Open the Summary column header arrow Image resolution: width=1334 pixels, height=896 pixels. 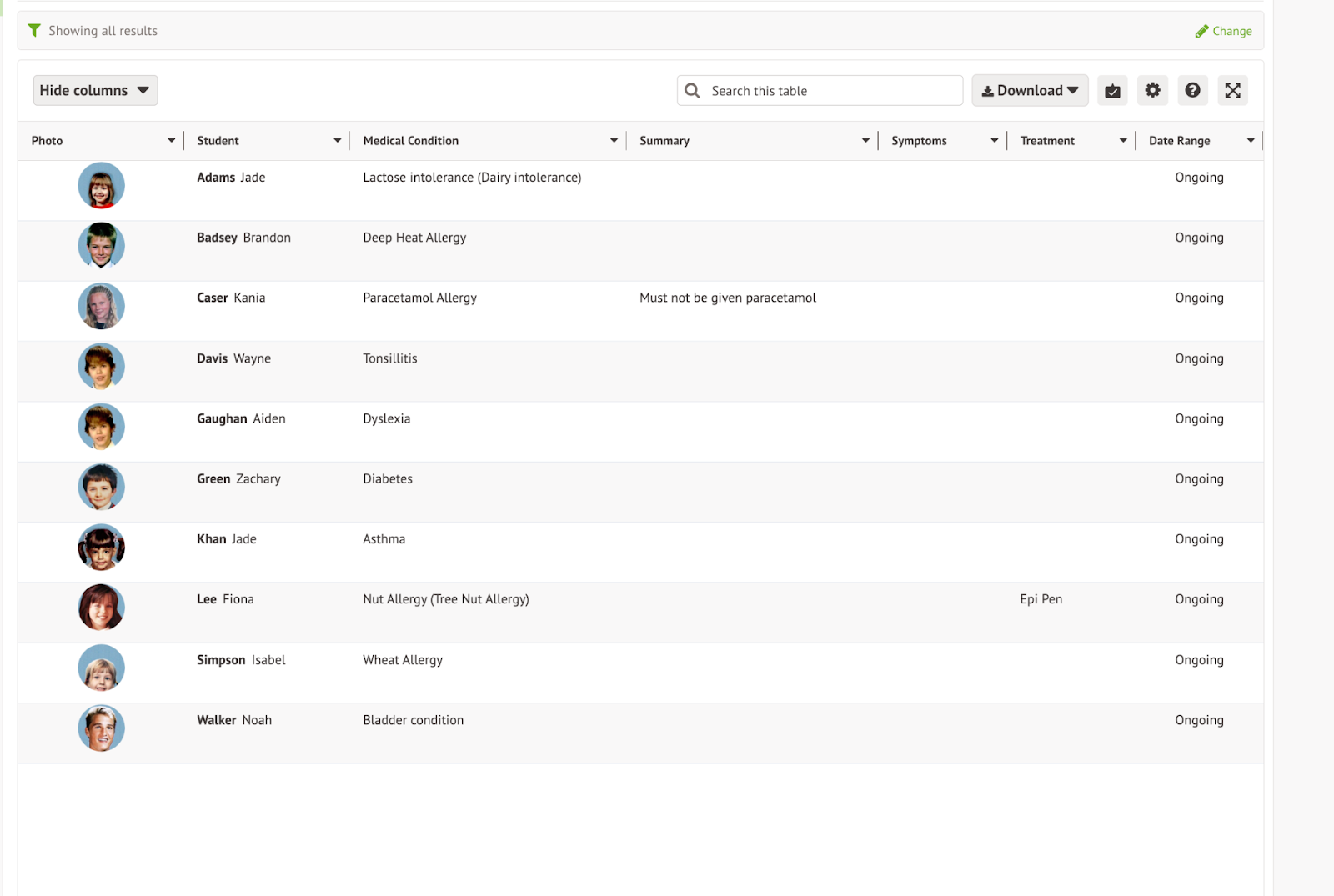pos(865,141)
